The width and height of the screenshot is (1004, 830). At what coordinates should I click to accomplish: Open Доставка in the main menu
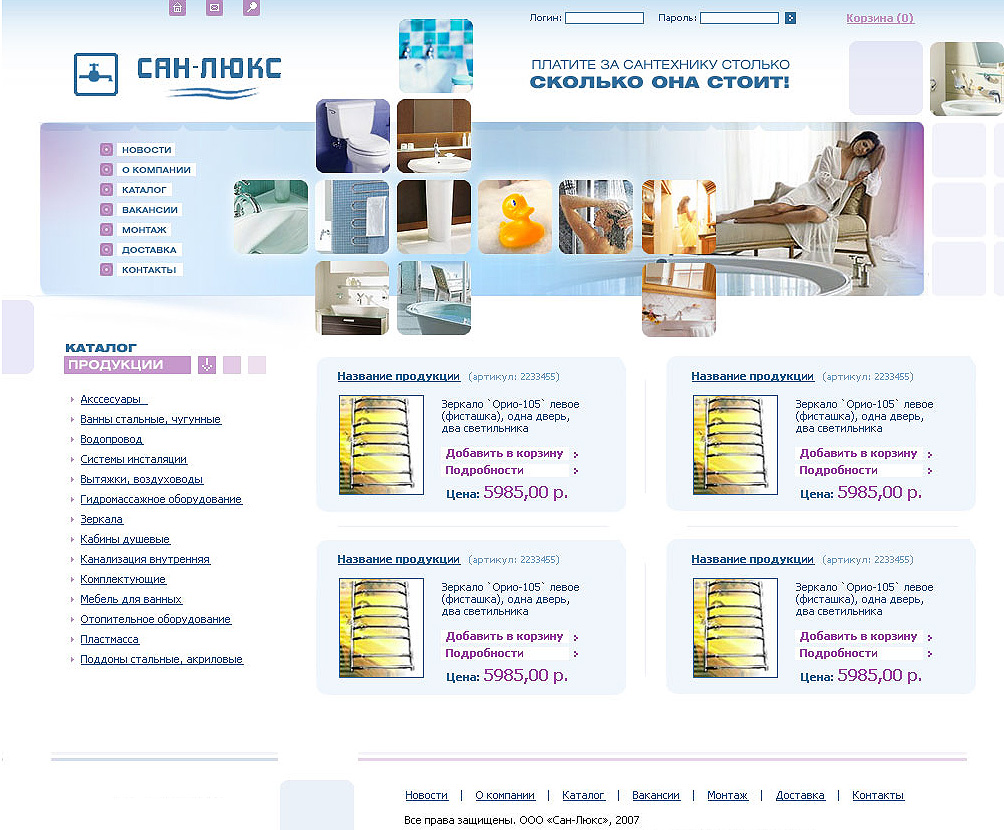point(149,250)
